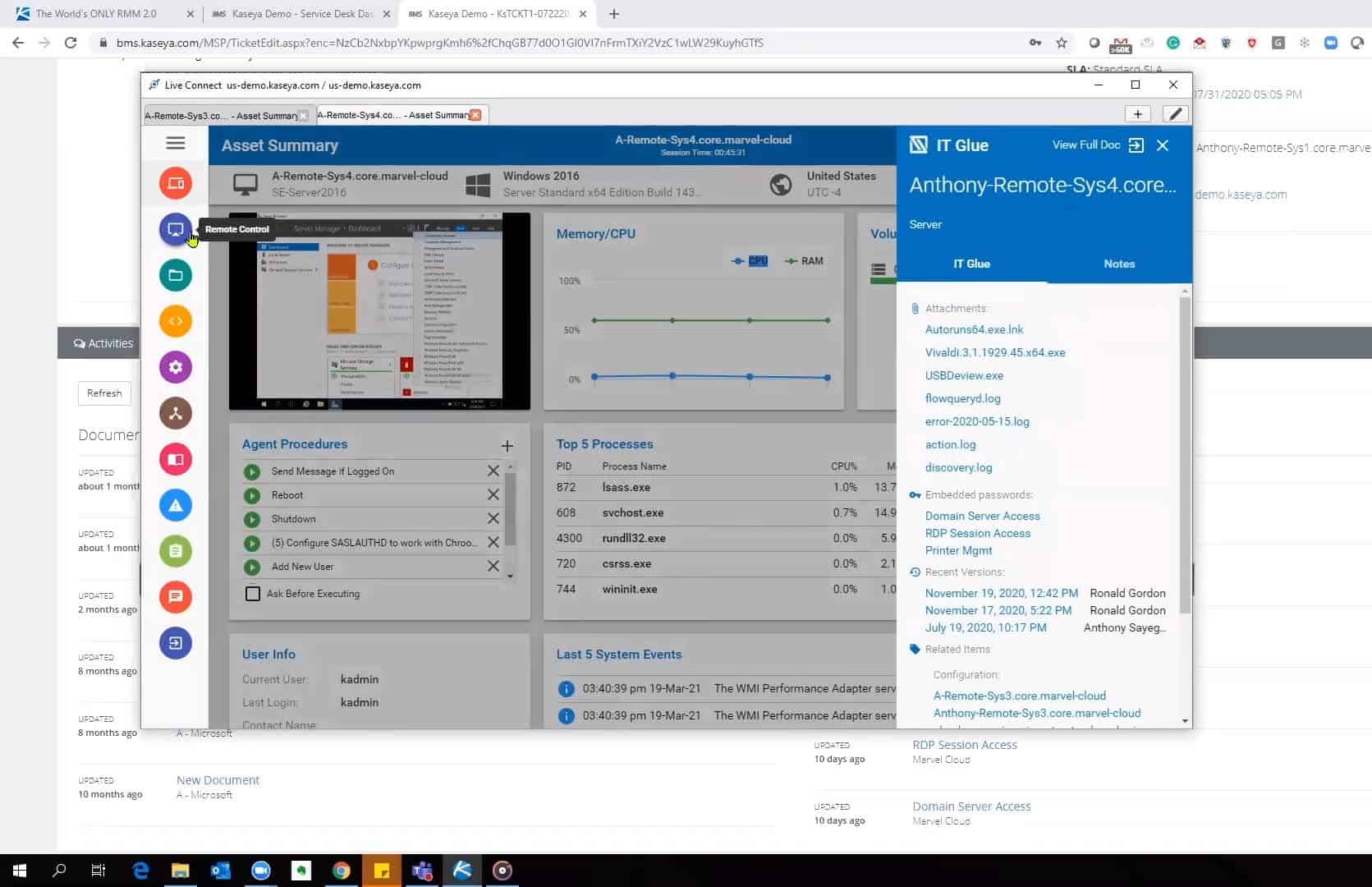Reload the browser page

click(x=71, y=43)
